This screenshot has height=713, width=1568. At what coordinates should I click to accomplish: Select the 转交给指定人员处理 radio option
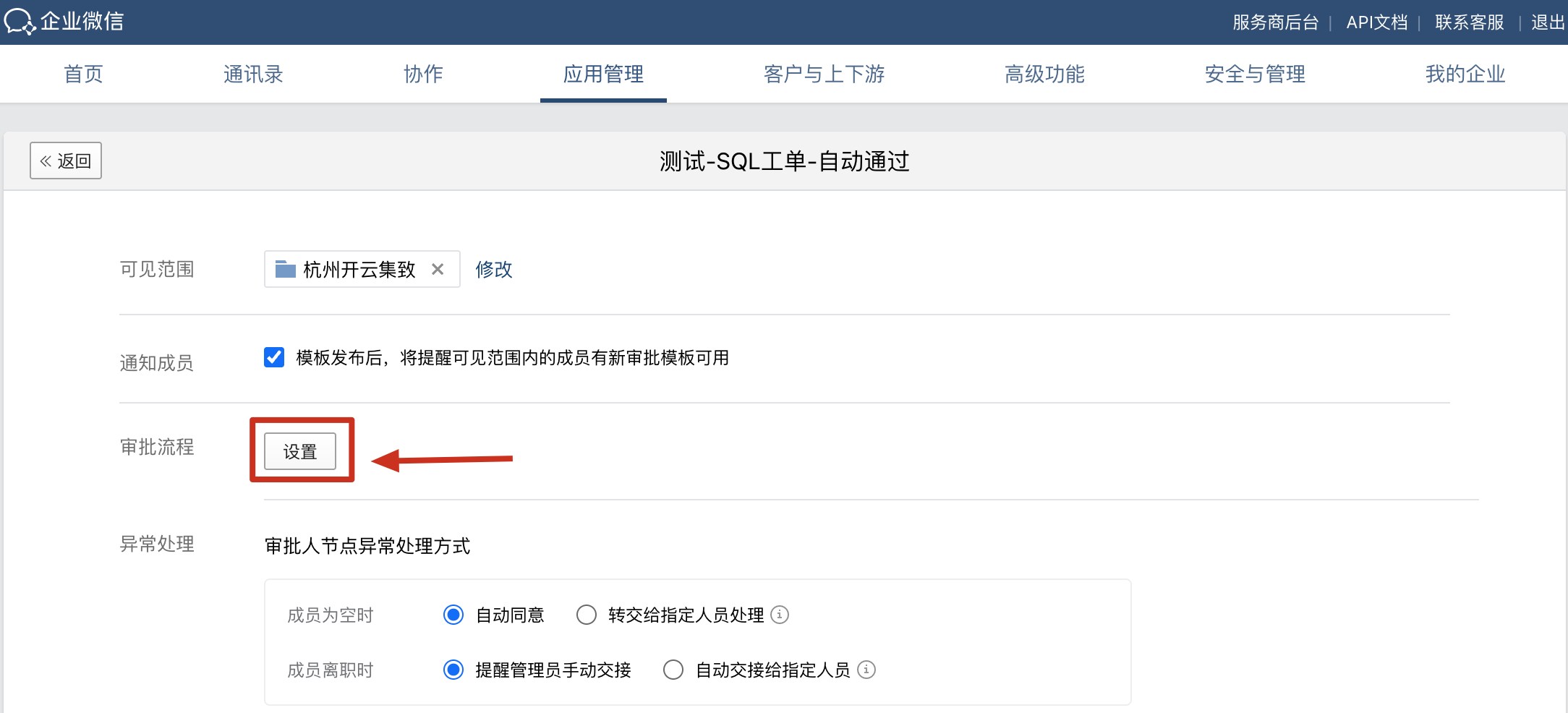coord(587,615)
